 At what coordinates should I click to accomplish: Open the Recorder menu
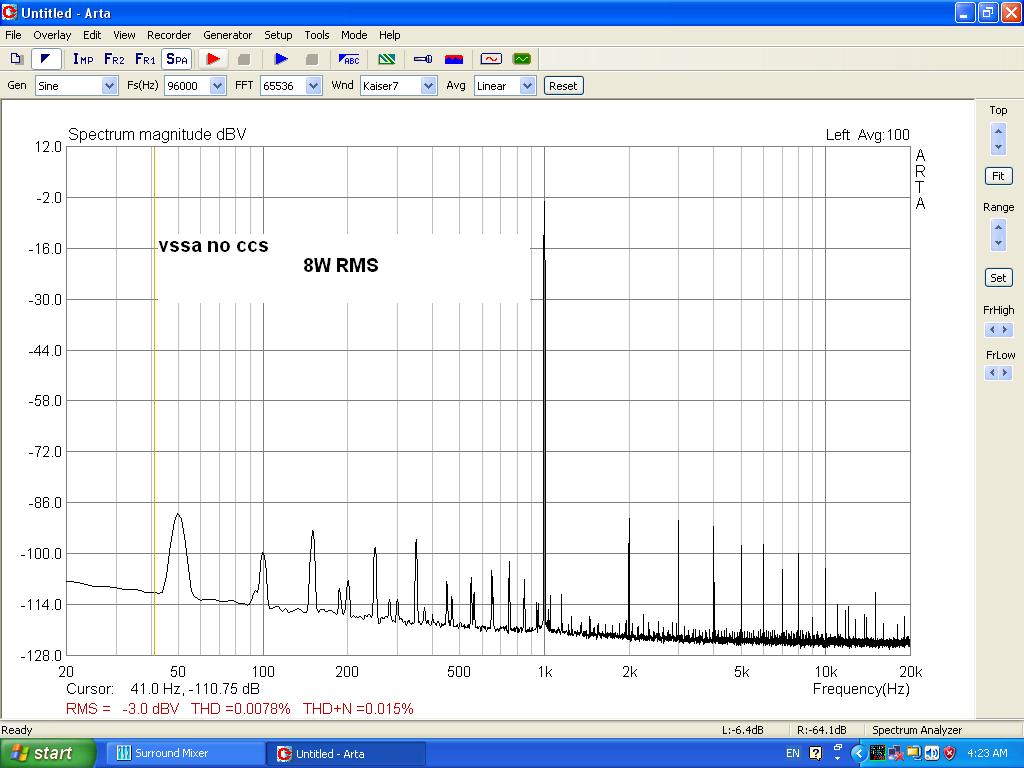coord(169,35)
